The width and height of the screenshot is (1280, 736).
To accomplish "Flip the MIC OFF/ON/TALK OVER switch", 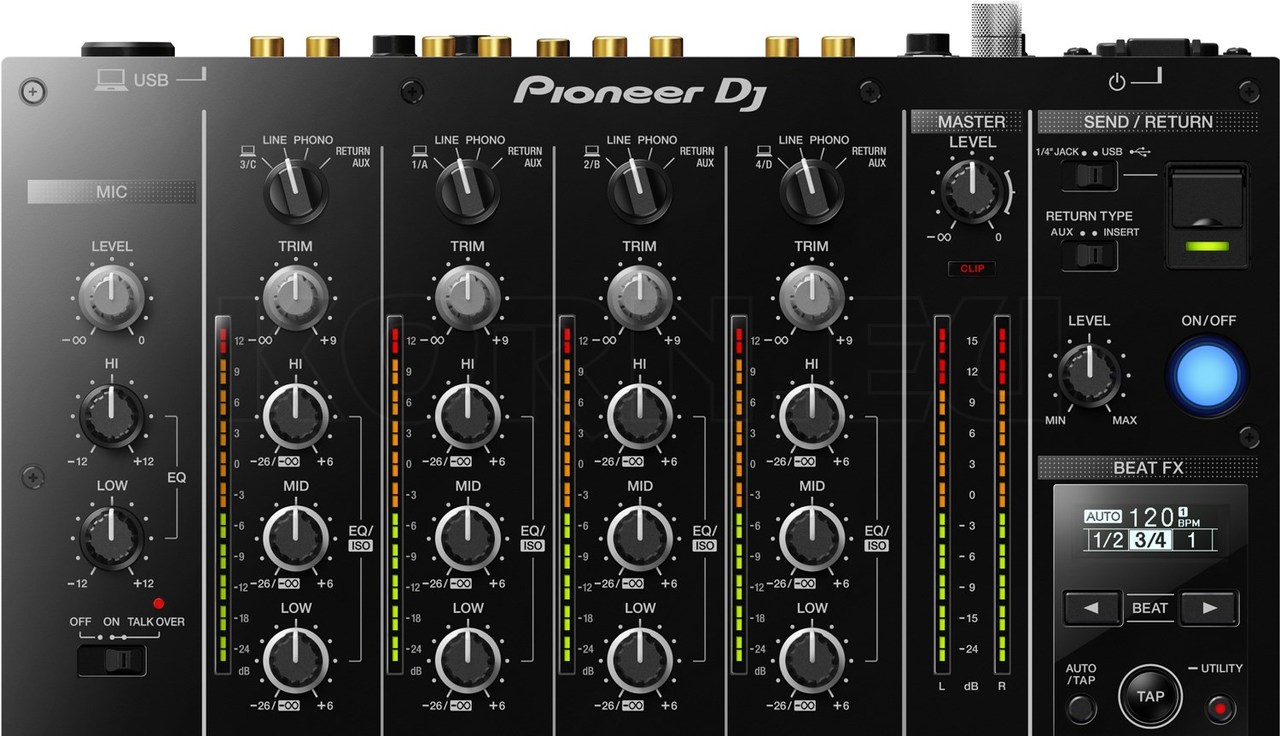I will [x=112, y=660].
